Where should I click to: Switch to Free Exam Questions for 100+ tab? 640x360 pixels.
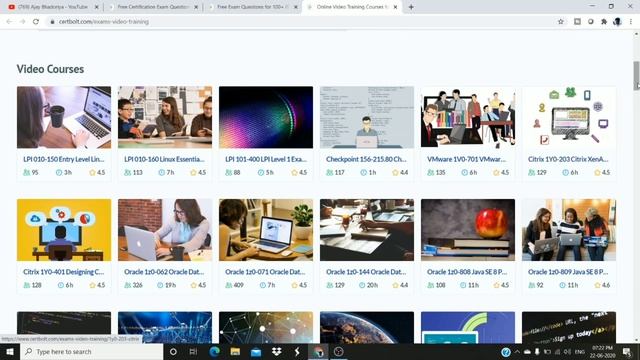tap(253, 7)
